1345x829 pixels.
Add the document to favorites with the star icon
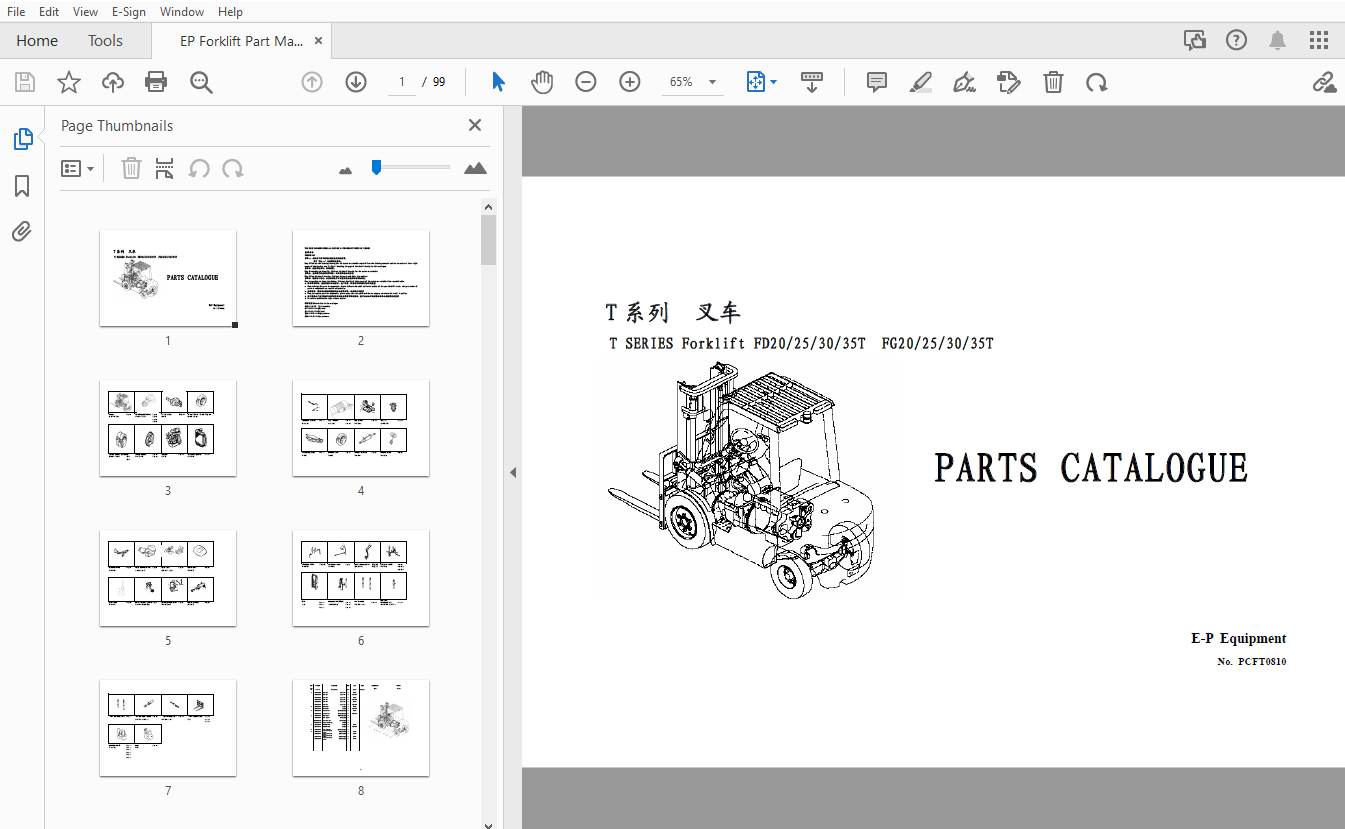pos(68,82)
